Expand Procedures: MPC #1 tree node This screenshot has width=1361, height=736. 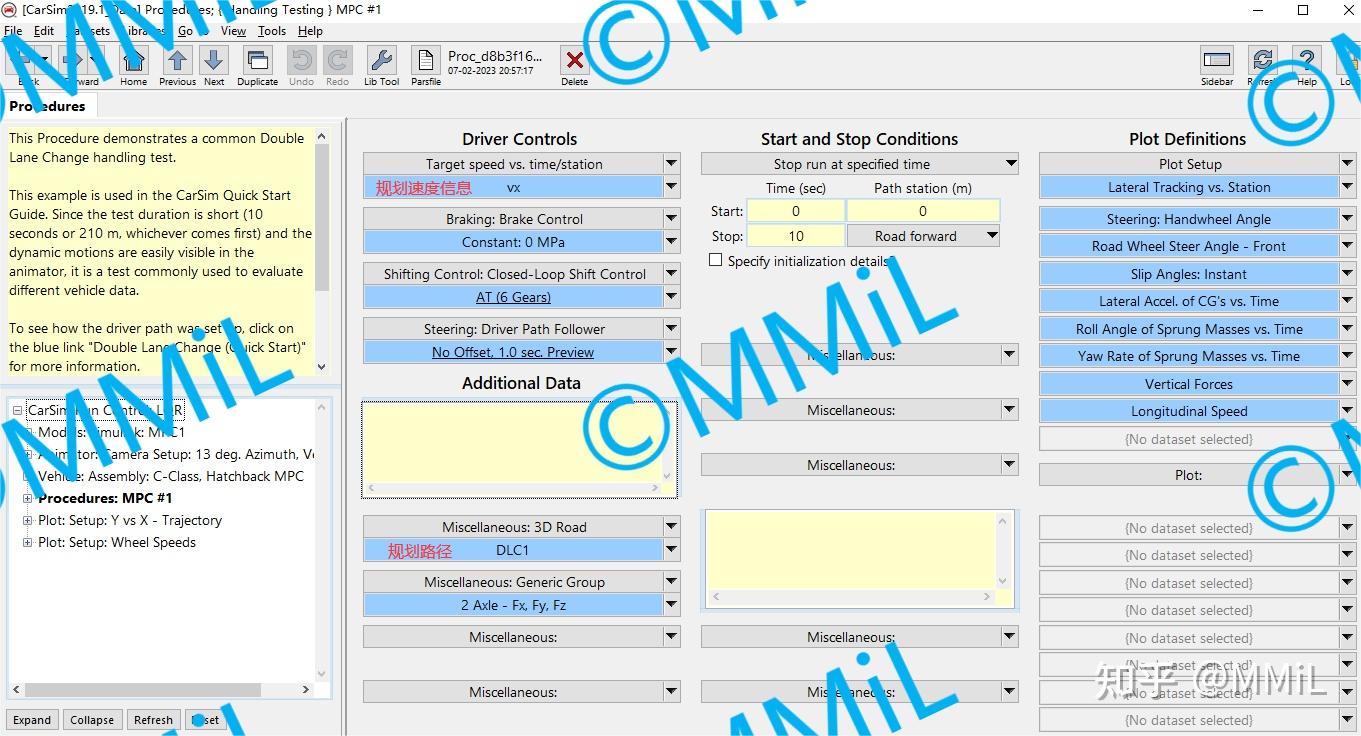coord(28,498)
